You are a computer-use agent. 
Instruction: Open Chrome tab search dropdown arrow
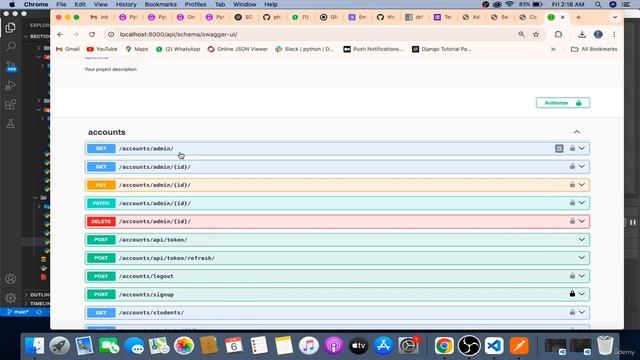615,17
